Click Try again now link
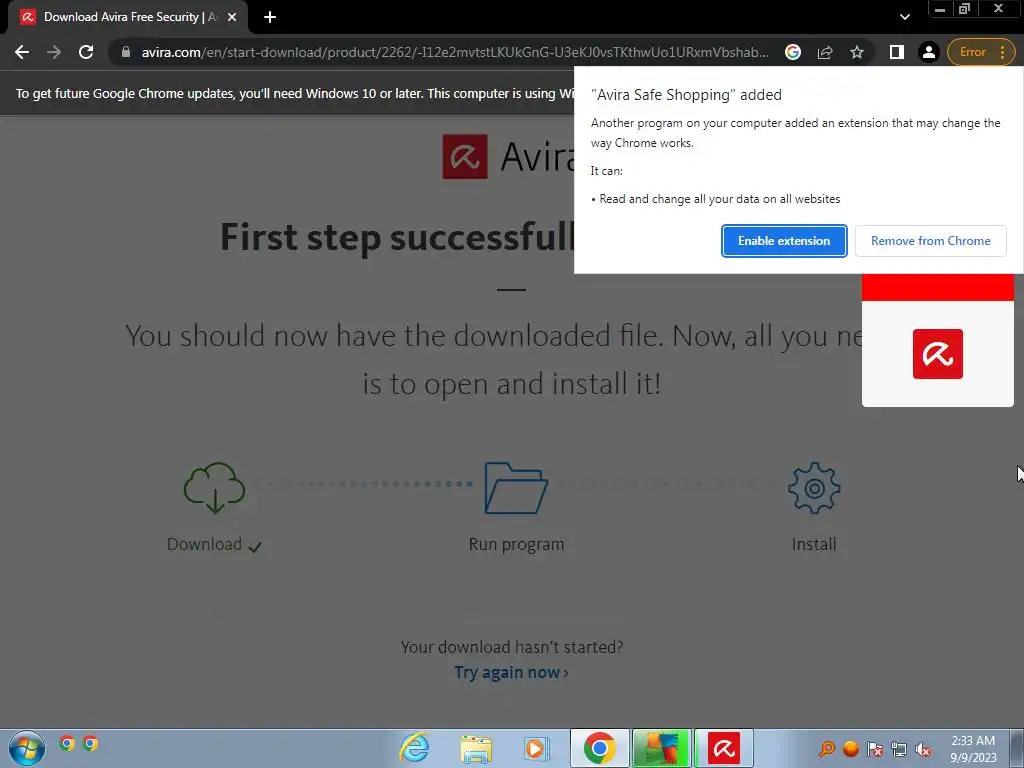Viewport: 1024px width, 768px height. click(511, 672)
